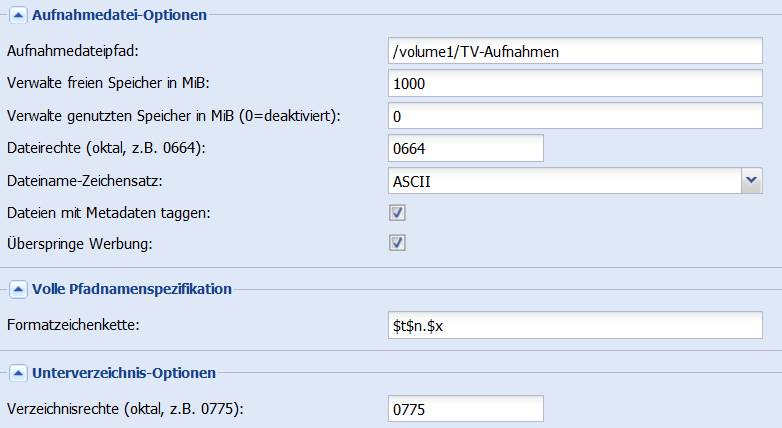Open the Dateiname-Zeichensatz dropdown arrow
The height and width of the screenshot is (428, 782).
coord(752,181)
